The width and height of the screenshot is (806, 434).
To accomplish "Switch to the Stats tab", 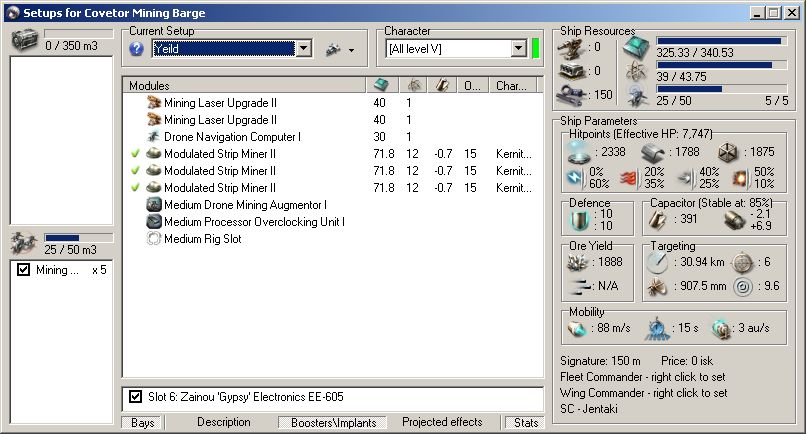I will tap(526, 423).
